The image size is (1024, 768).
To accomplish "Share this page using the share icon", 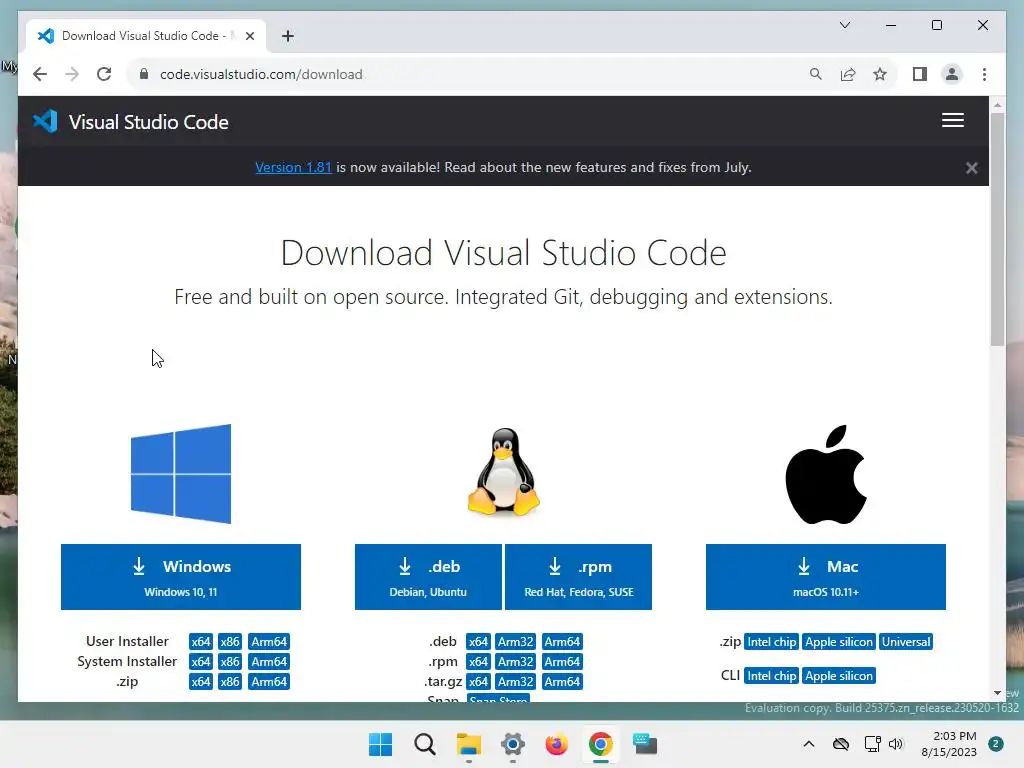I will click(x=848, y=74).
